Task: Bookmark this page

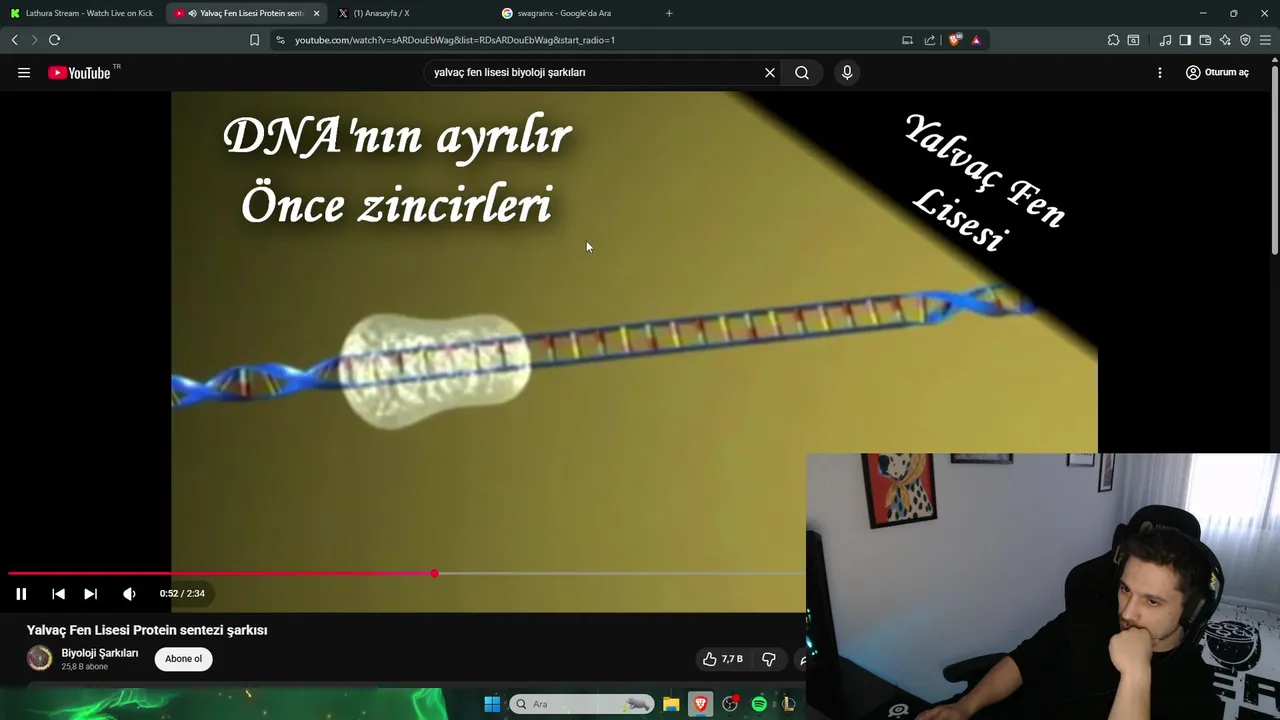Action: pyautogui.click(x=254, y=40)
